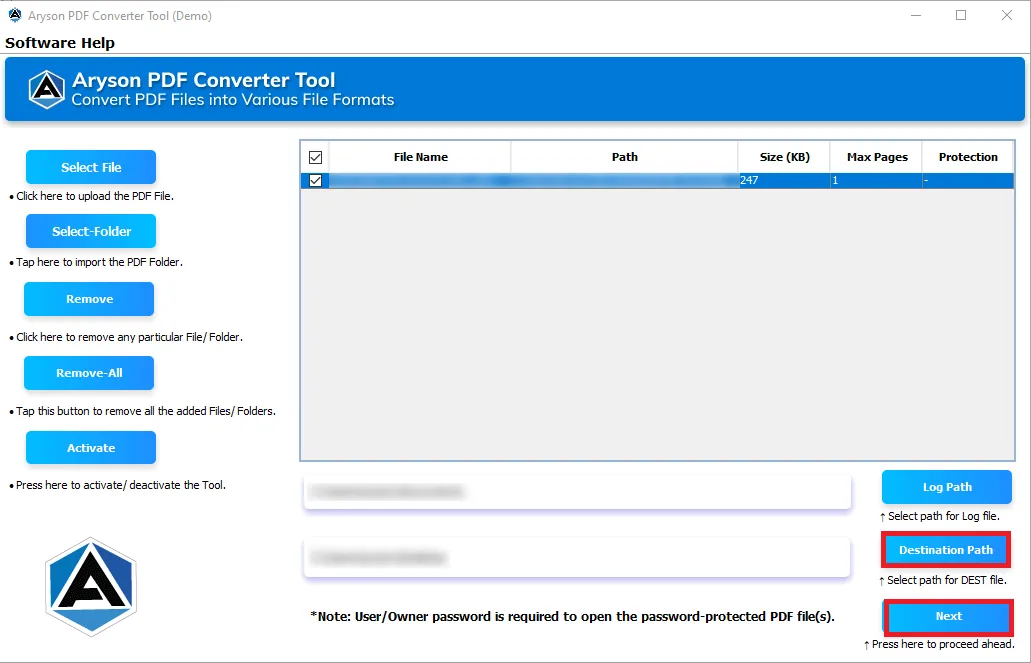Select the size cell showing 247
1031x663 pixels.
(x=784, y=180)
